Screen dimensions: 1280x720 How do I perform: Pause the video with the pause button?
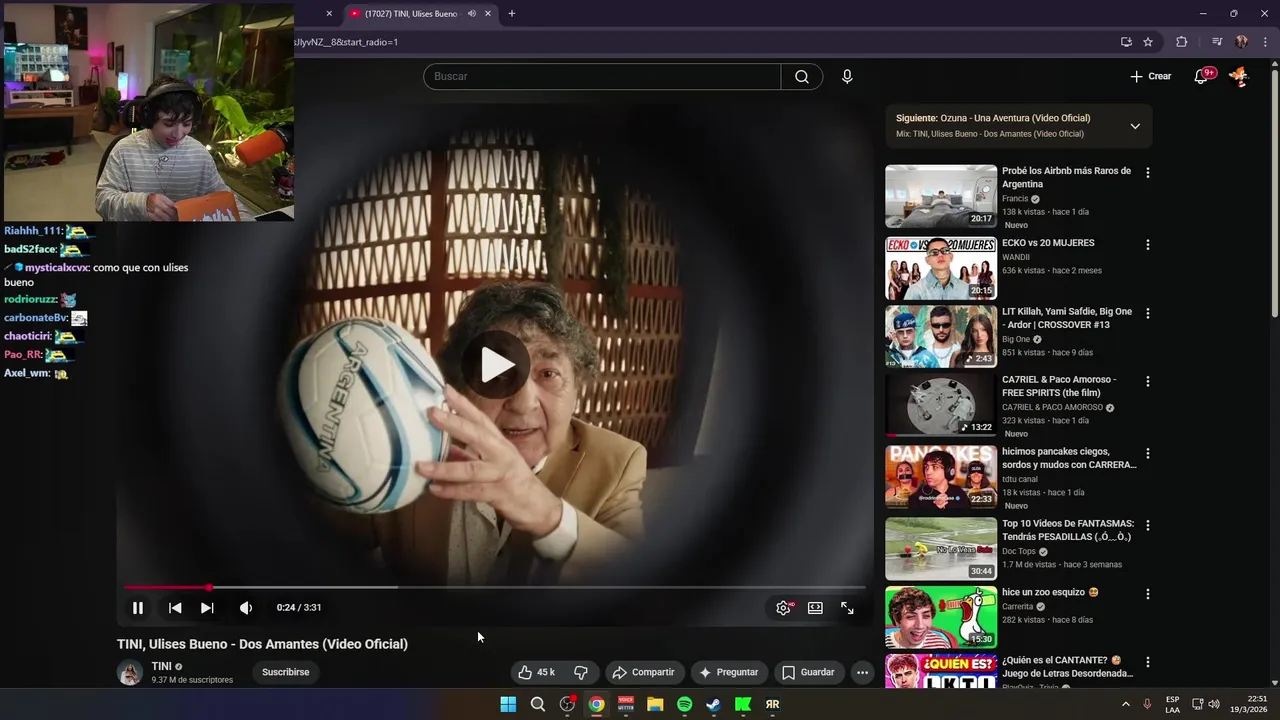138,608
